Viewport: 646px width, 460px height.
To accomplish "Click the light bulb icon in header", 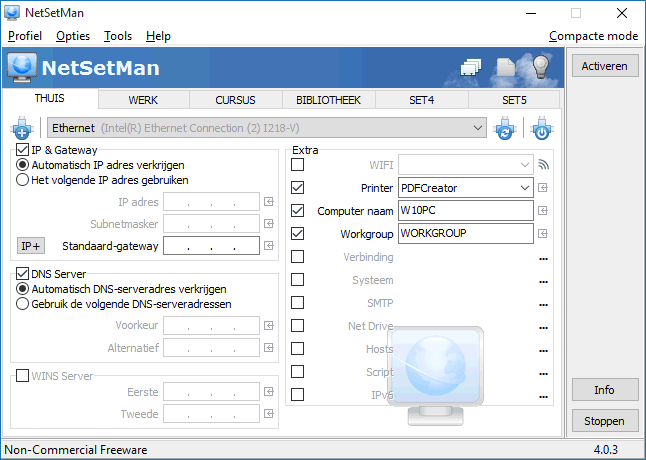I will point(541,67).
